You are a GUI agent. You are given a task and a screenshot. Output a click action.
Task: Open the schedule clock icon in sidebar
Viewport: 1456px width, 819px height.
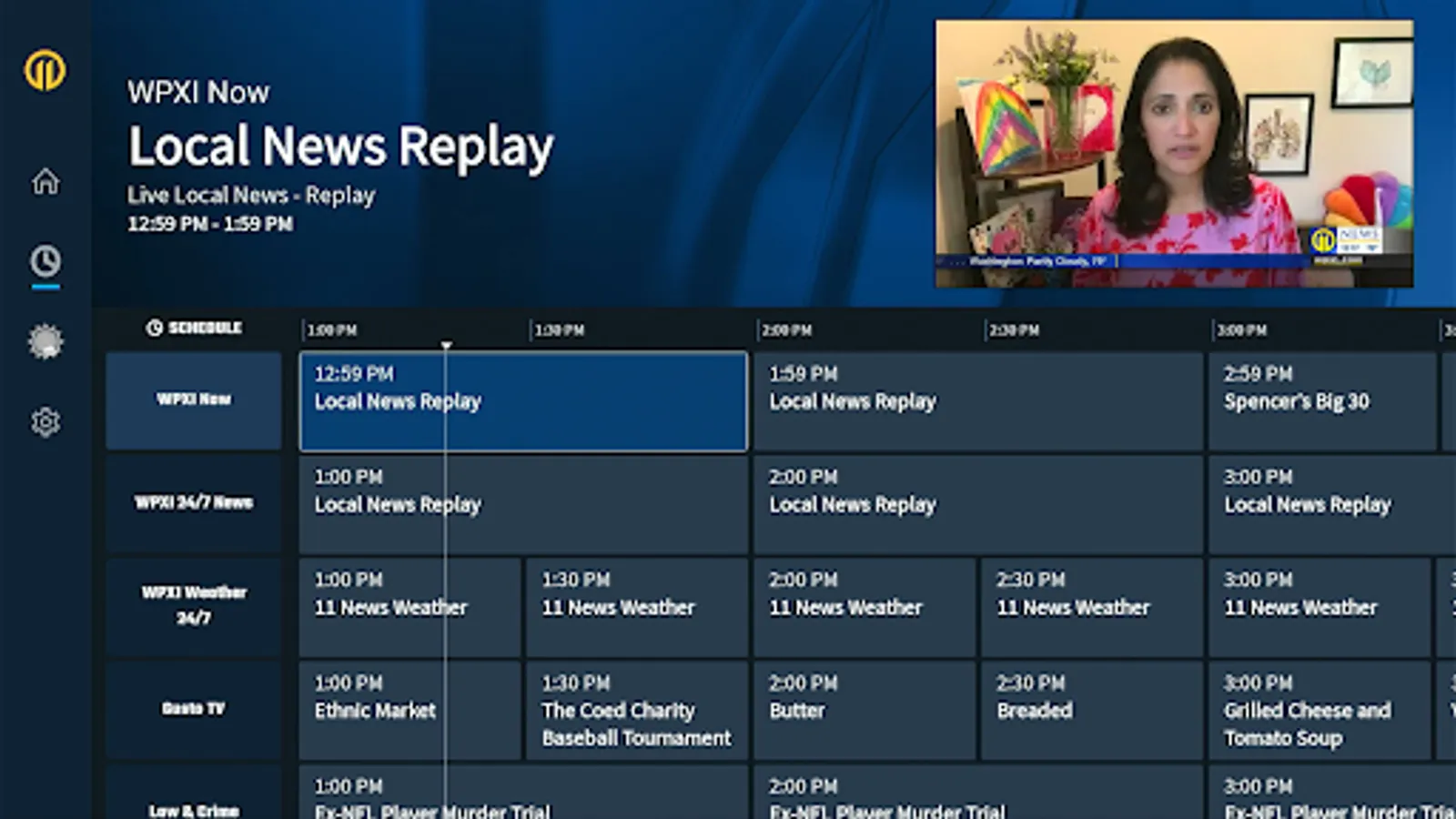[45, 262]
